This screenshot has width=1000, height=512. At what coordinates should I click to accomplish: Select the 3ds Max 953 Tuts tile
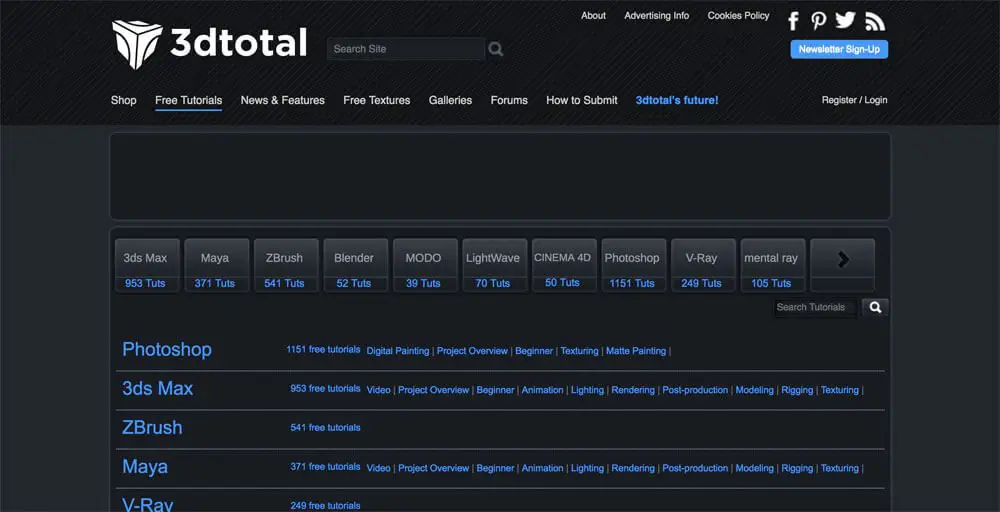(147, 265)
